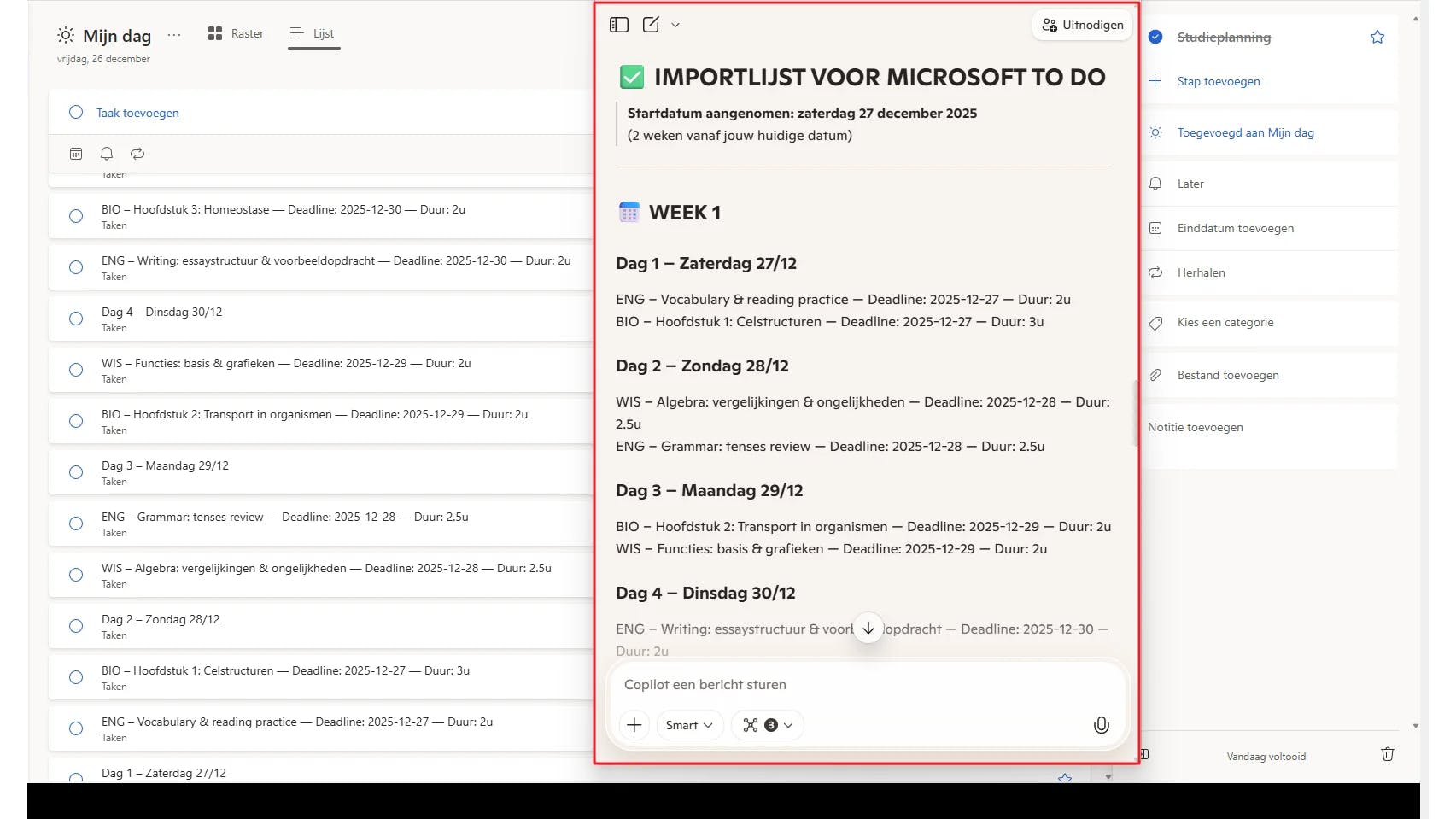Complete BIO Hoofdstuk 2: Transport in organismen
The image size is (1456, 819).
click(x=76, y=421)
